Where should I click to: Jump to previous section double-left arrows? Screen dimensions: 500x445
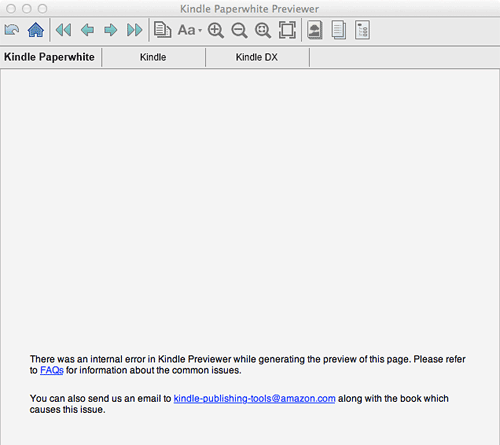coord(63,30)
